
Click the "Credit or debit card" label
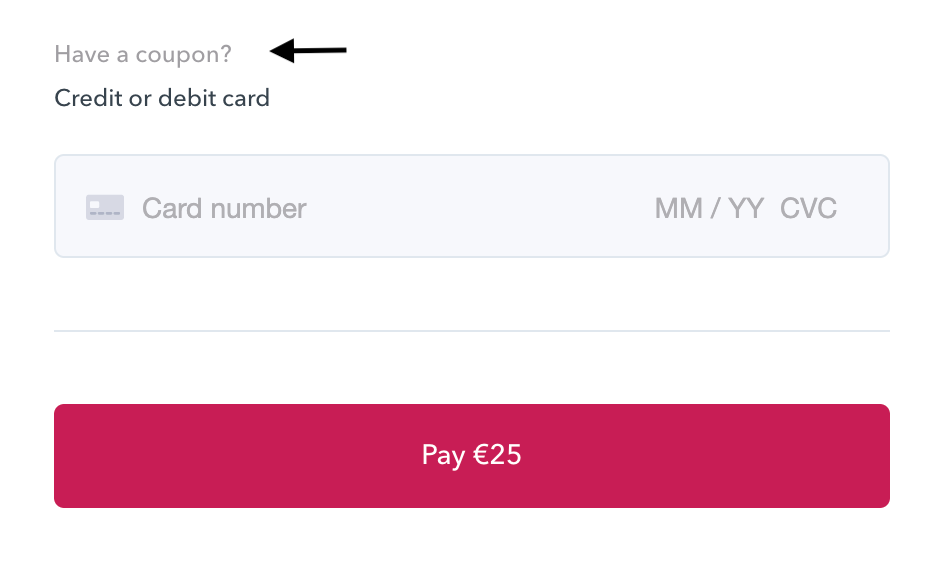(x=162, y=98)
